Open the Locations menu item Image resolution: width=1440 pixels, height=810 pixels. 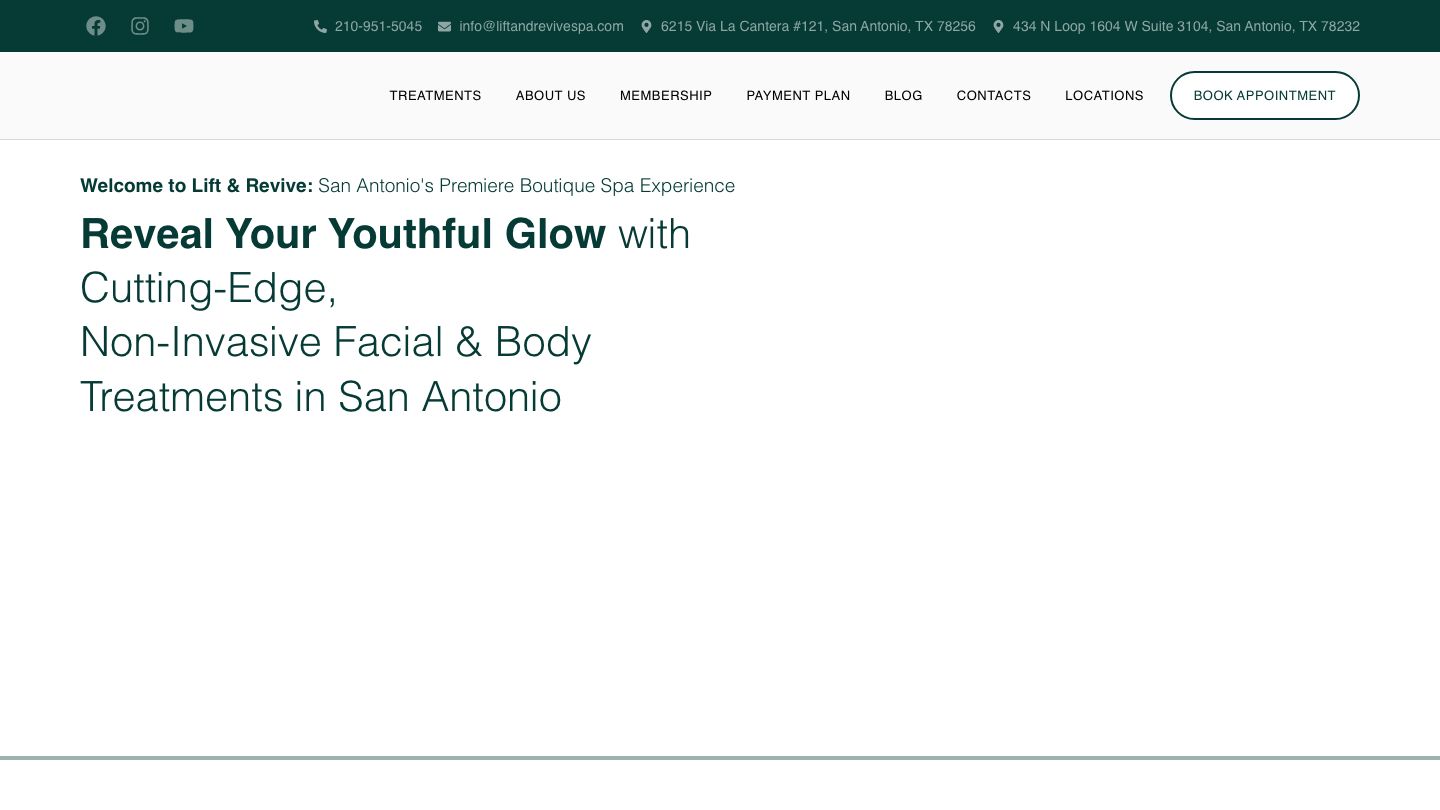pyautogui.click(x=1104, y=96)
